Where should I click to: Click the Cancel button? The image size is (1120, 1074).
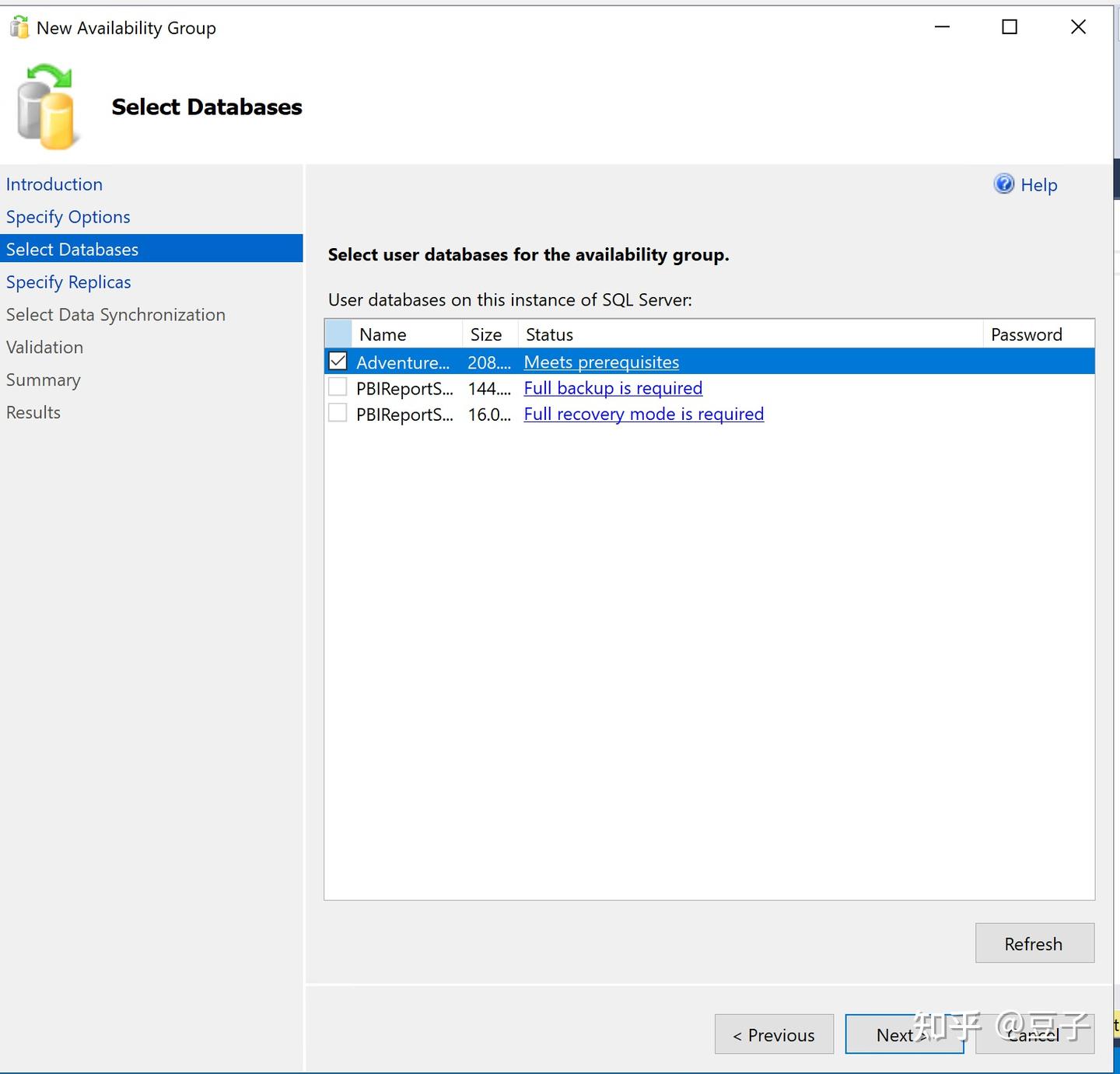(x=1033, y=1034)
